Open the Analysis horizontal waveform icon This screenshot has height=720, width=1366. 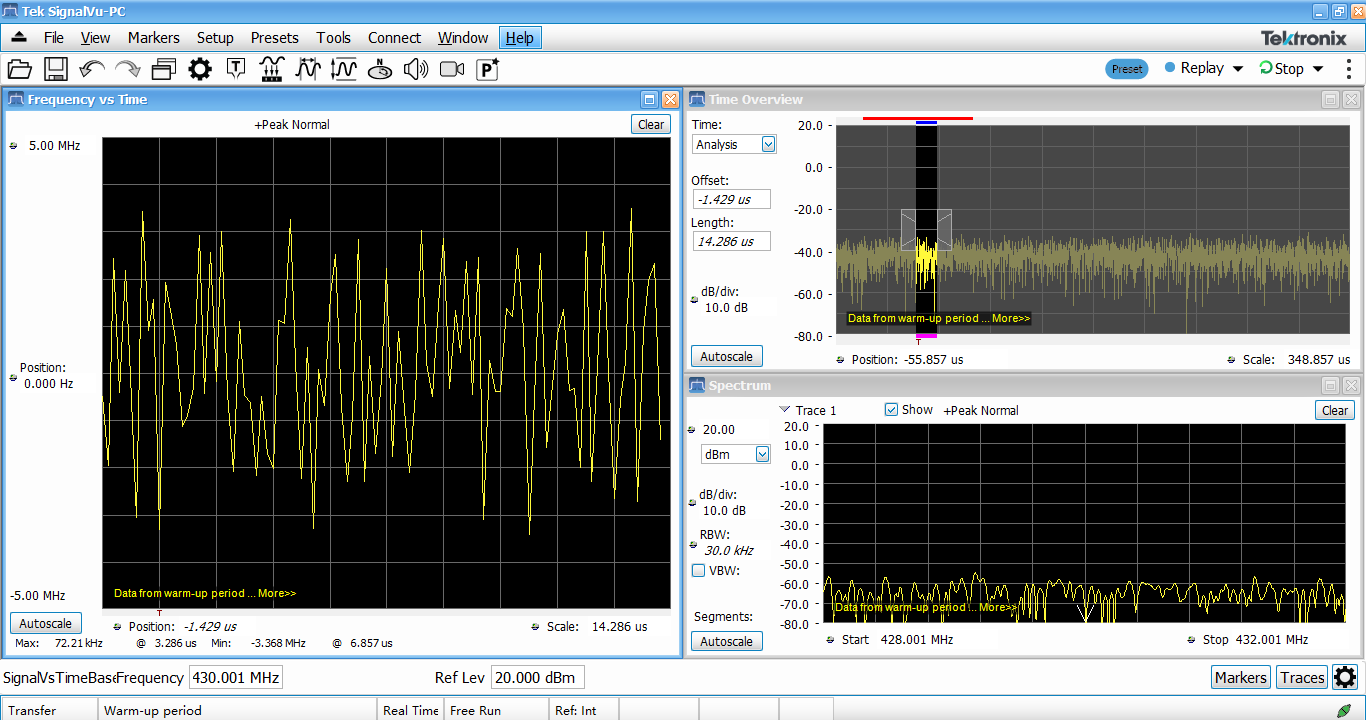tap(307, 69)
